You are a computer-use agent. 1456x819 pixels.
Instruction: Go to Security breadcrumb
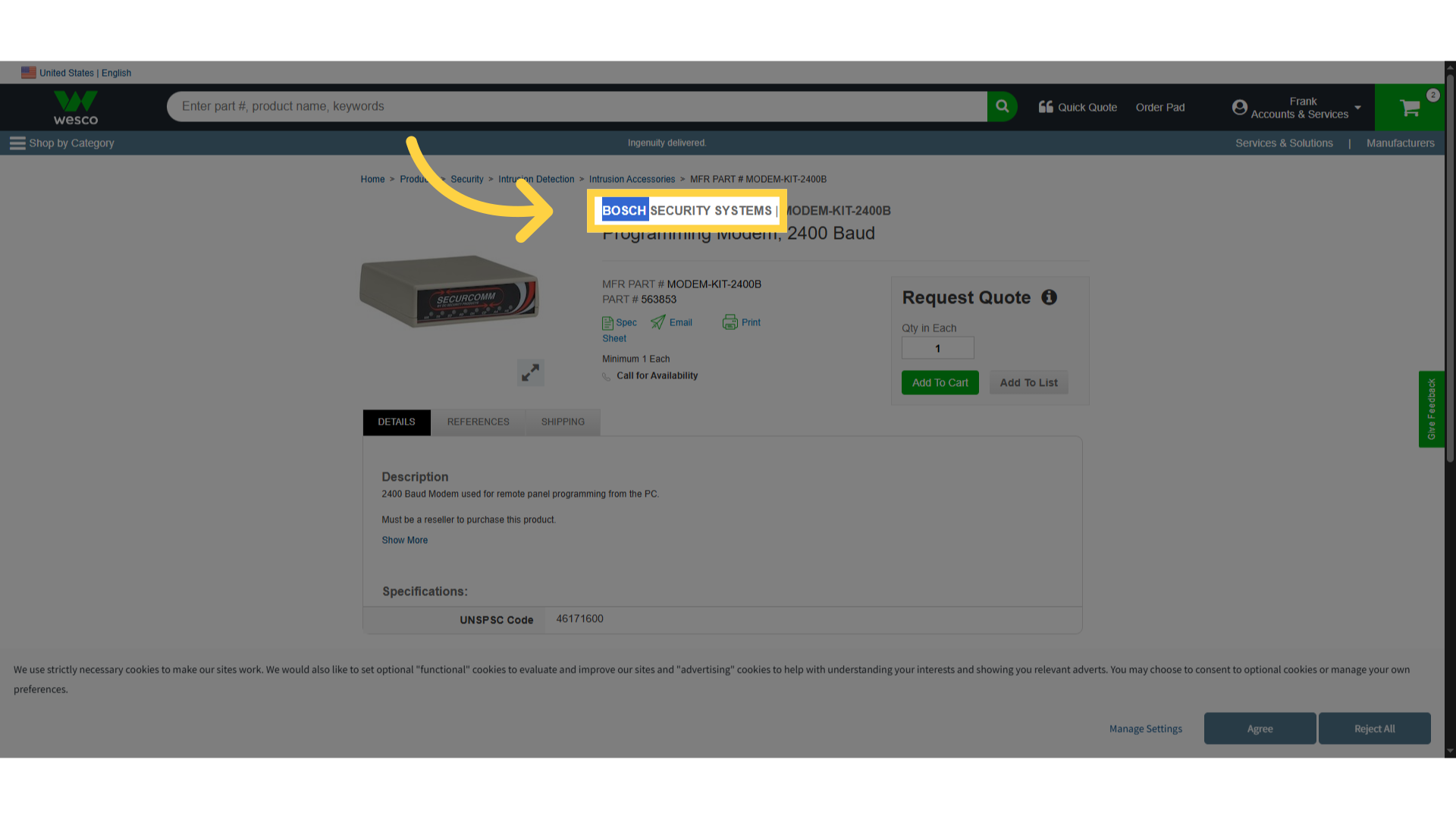pos(466,180)
